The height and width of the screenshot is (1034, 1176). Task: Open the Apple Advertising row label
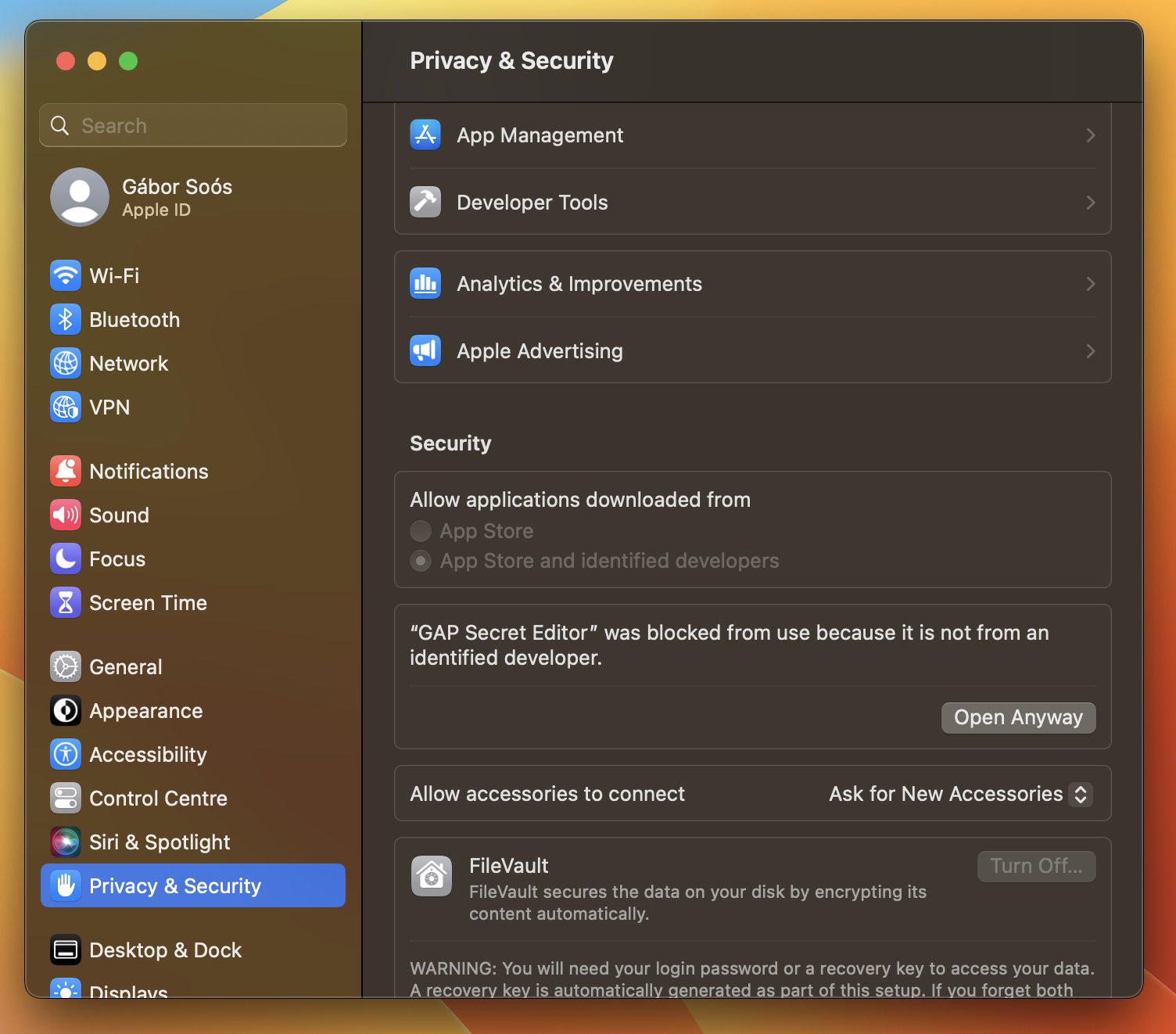pyautogui.click(x=540, y=351)
